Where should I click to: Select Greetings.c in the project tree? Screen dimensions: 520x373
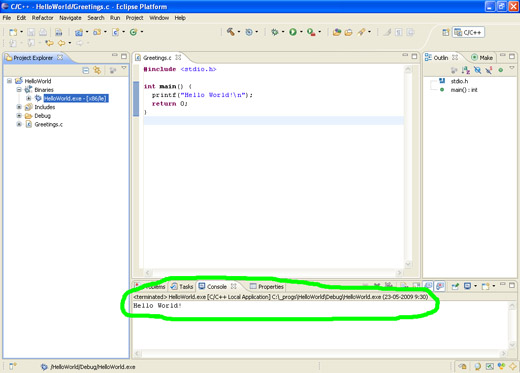(49, 124)
